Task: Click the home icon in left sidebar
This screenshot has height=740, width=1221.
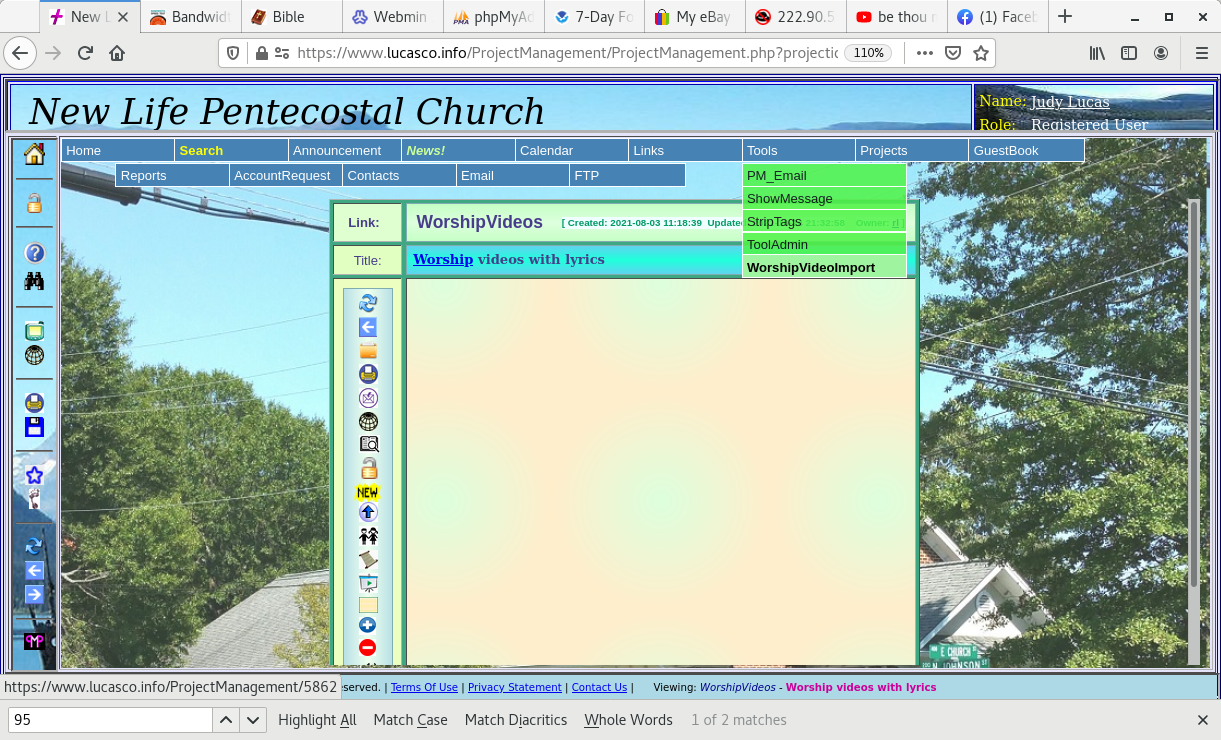Action: 34,154
